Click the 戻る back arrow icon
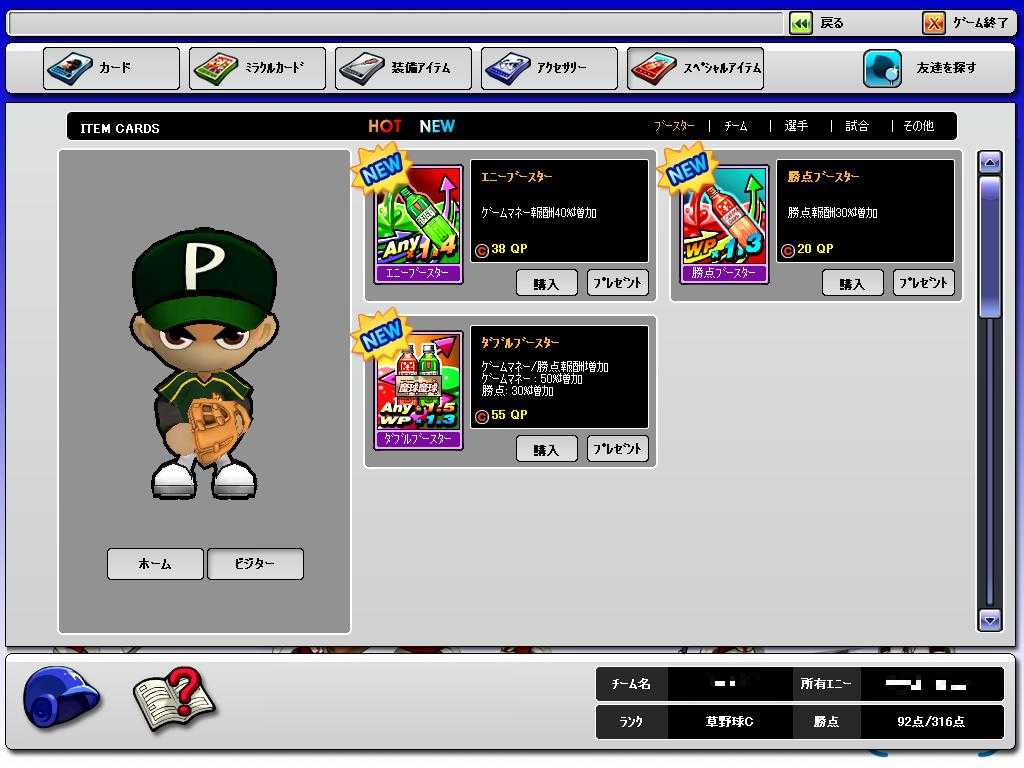 801,24
